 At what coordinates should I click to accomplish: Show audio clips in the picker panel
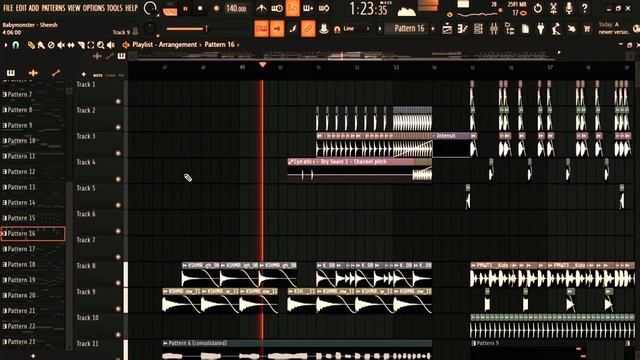click(33, 73)
